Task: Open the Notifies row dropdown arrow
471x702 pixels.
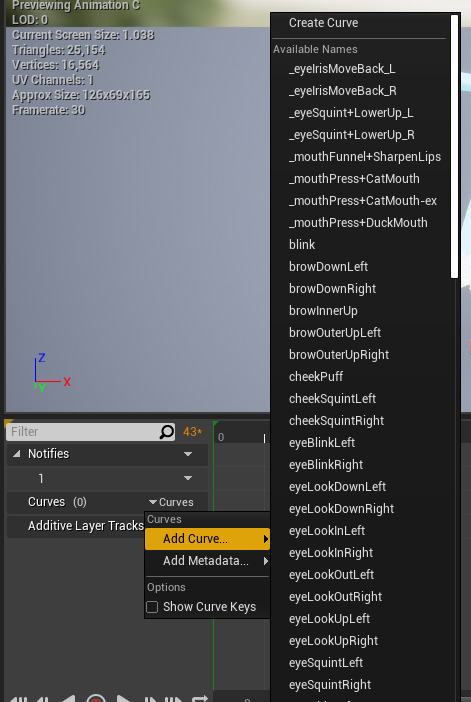Action: [188, 454]
